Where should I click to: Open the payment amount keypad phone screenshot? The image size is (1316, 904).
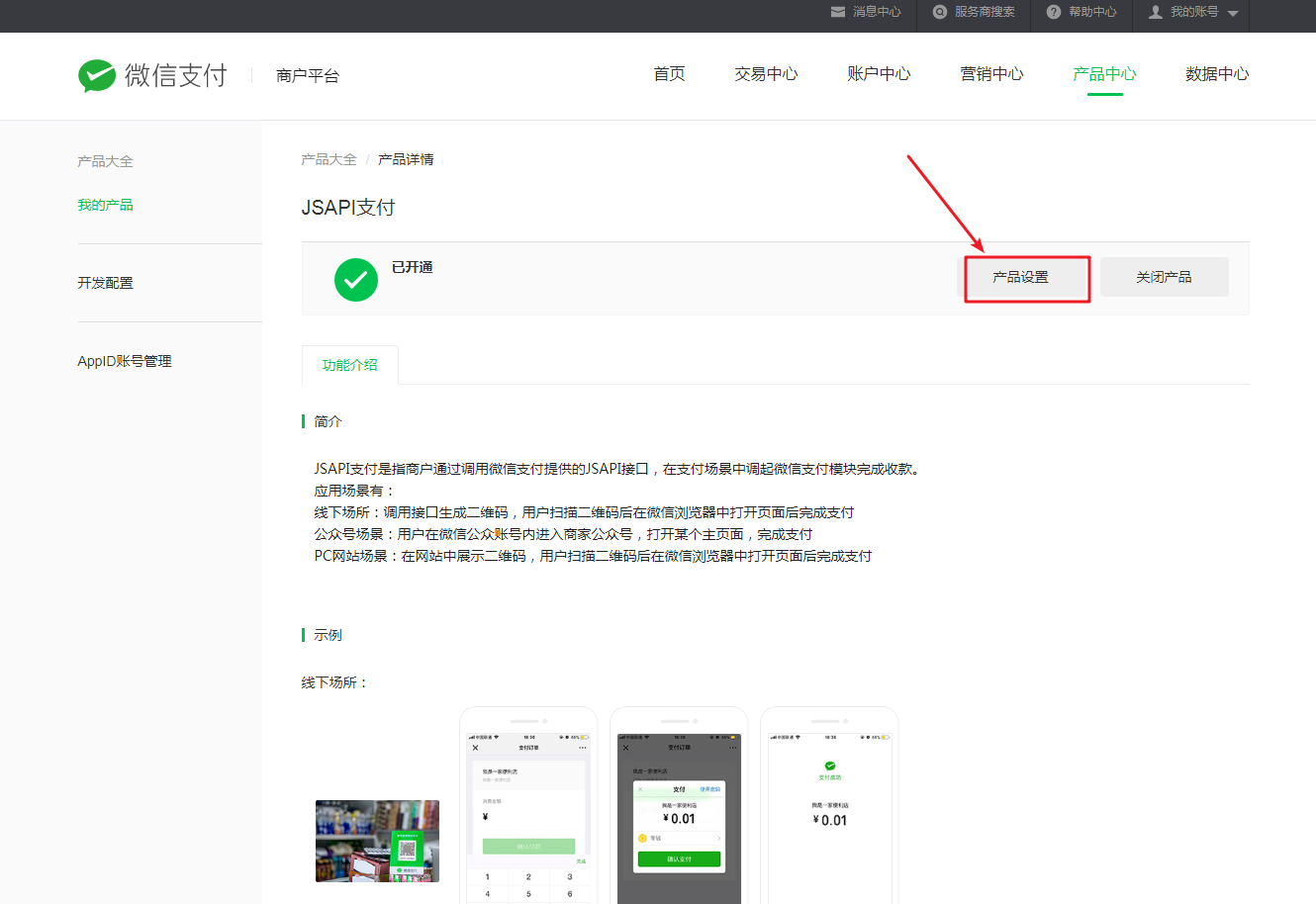click(x=528, y=806)
